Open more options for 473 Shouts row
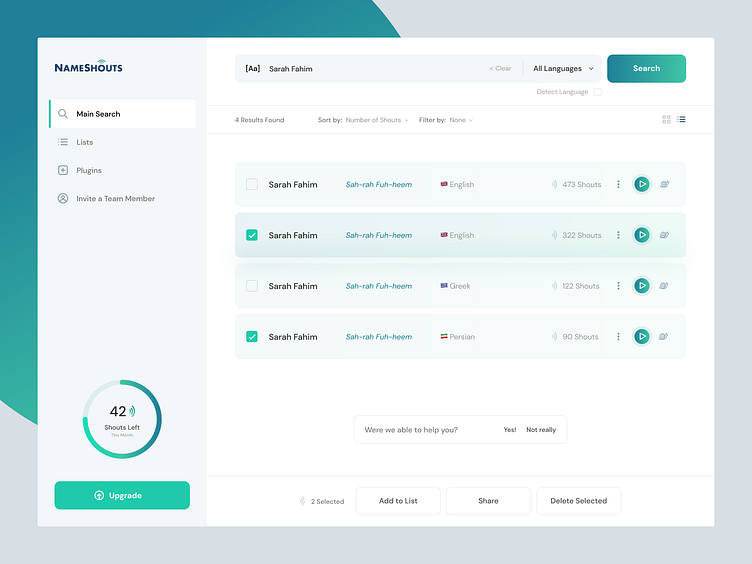Screen dimensions: 752x564 (x=618, y=184)
